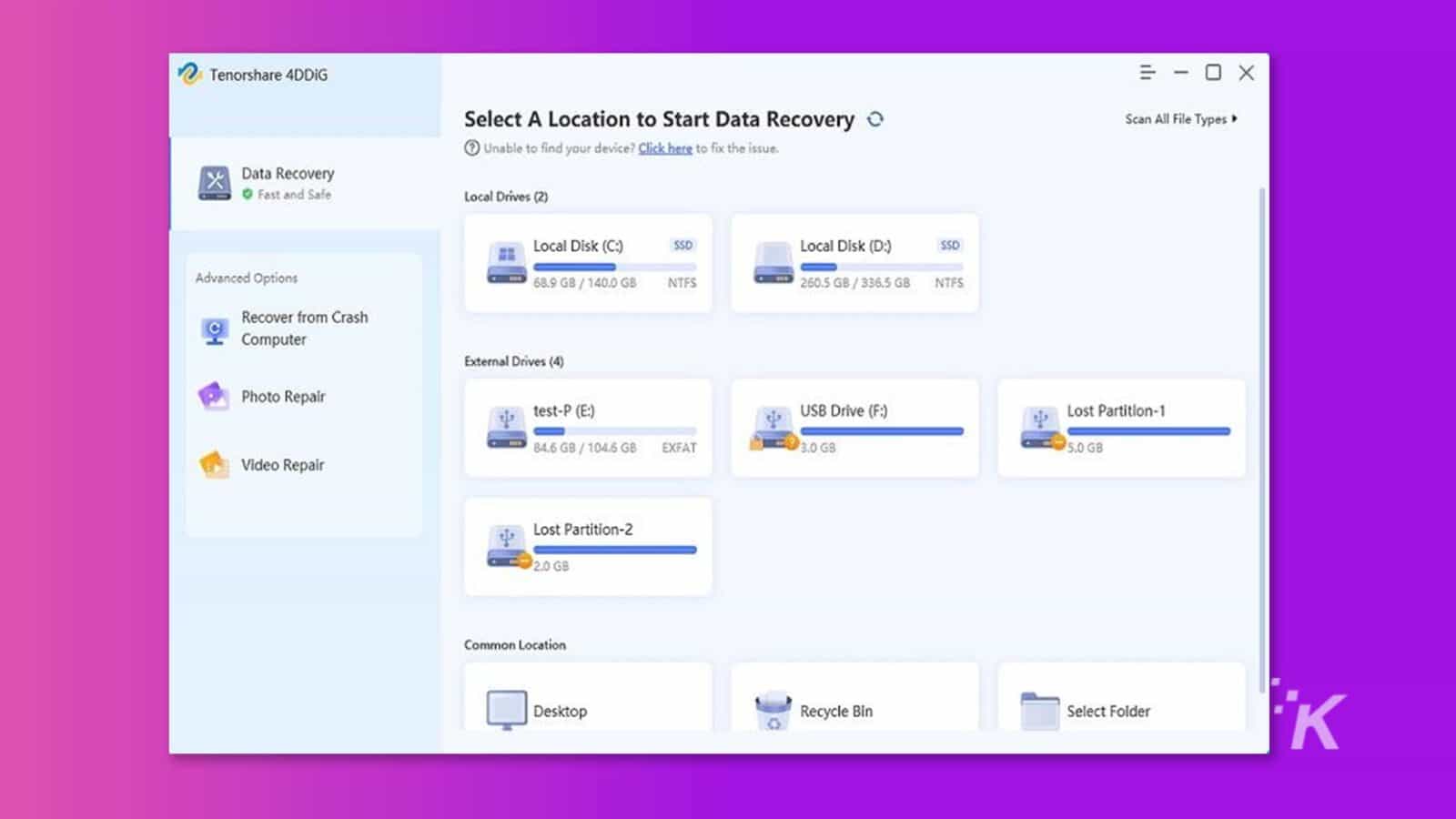Open the Video Repair option
This screenshot has height=819, width=1456.
(x=282, y=465)
